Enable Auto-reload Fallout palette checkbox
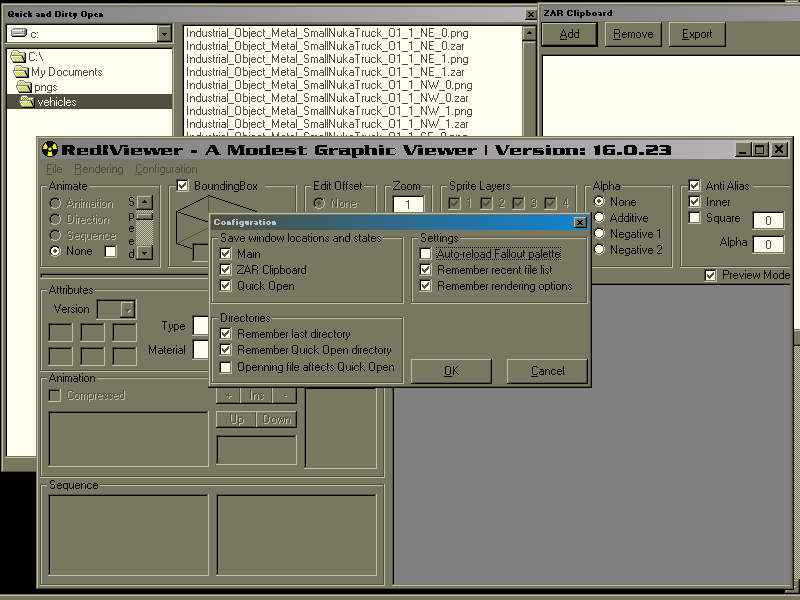This screenshot has width=800, height=600. (x=426, y=254)
